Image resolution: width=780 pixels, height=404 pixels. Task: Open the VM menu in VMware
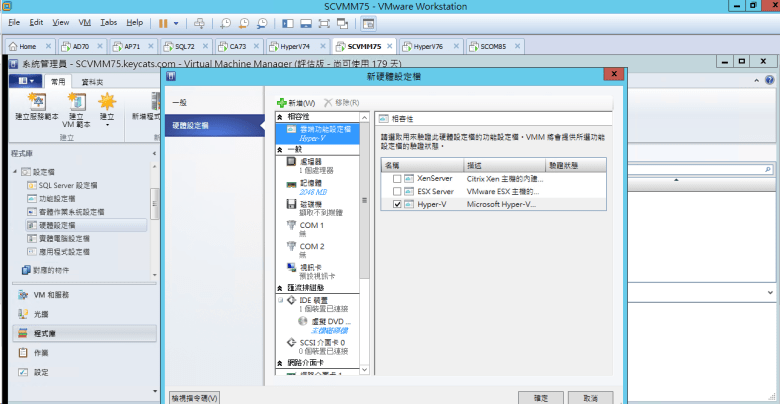pyautogui.click(x=84, y=21)
